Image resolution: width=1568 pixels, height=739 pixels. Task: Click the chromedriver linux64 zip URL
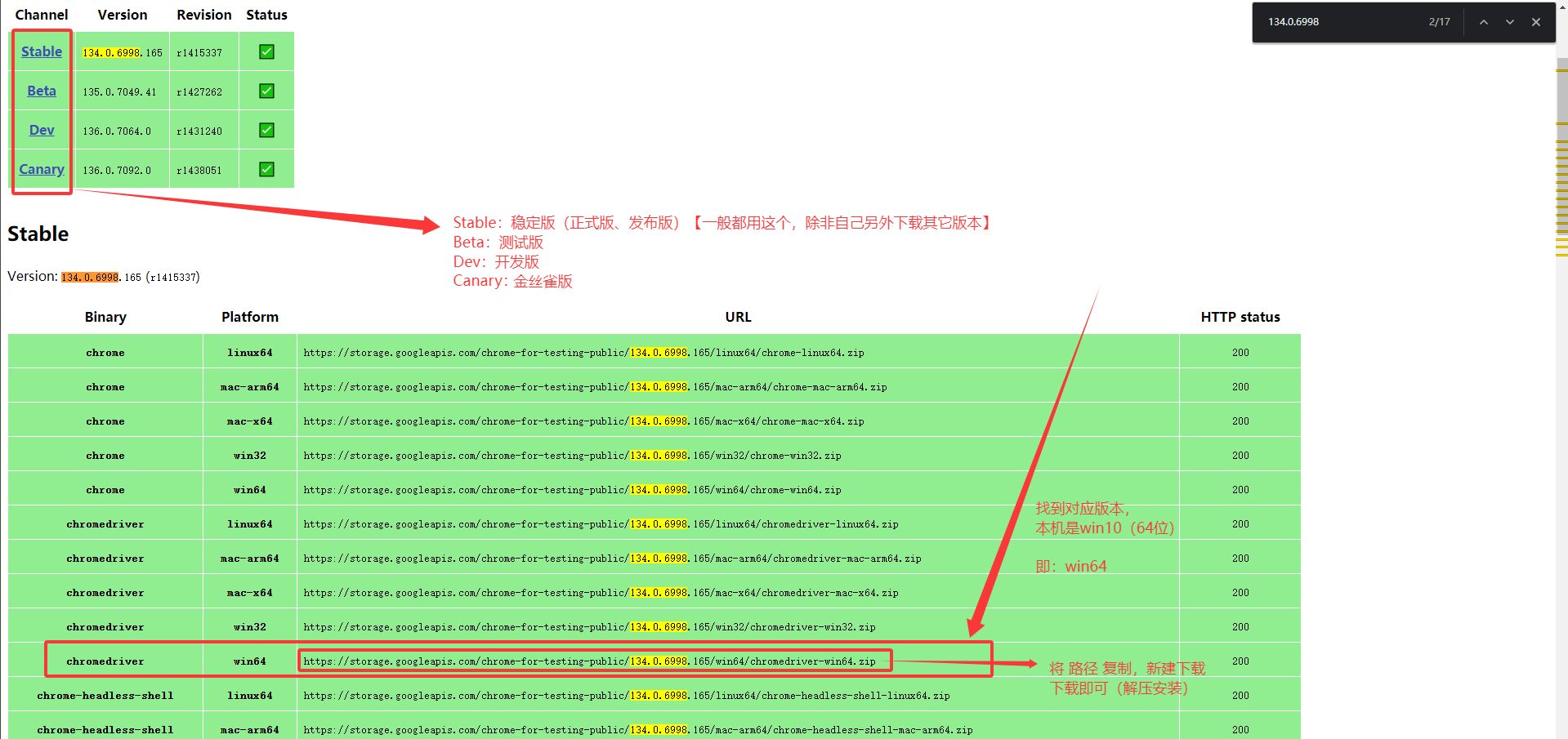(x=601, y=524)
